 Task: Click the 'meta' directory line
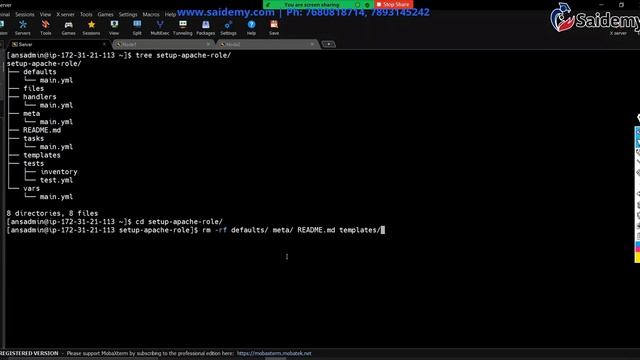(31, 113)
